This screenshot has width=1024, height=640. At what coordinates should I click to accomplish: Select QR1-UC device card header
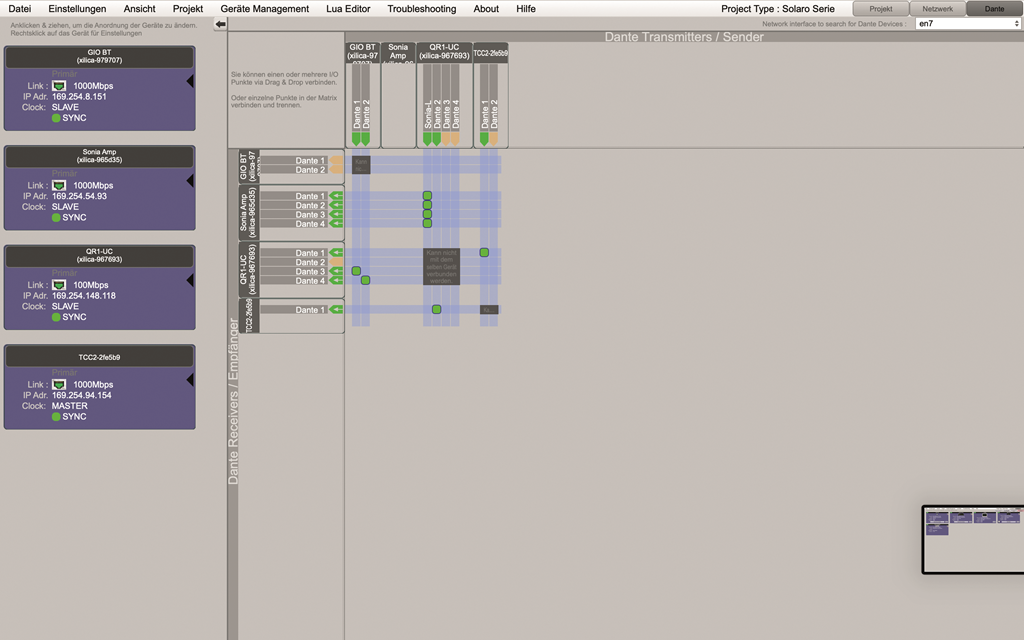click(x=99, y=255)
